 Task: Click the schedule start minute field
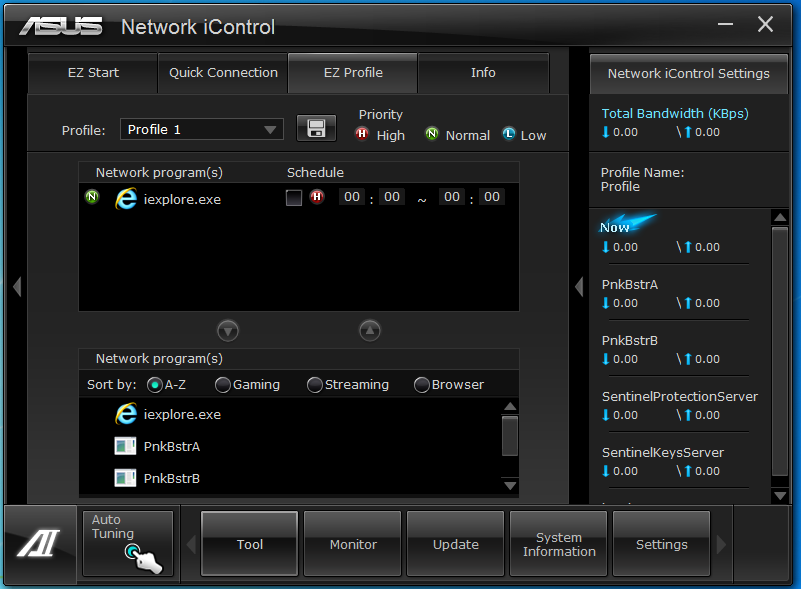pyautogui.click(x=392, y=197)
